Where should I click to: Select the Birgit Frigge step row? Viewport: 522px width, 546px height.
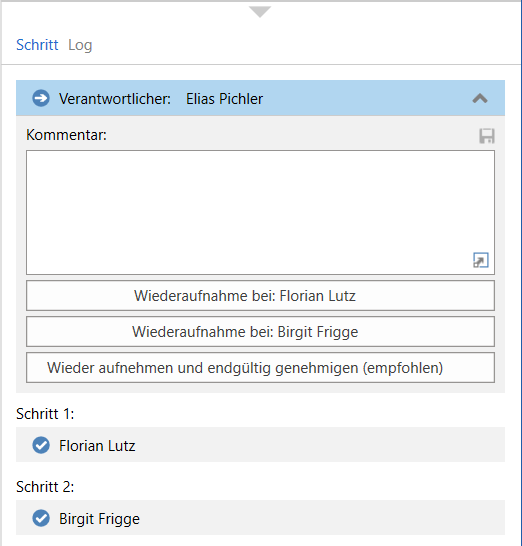click(x=260, y=517)
